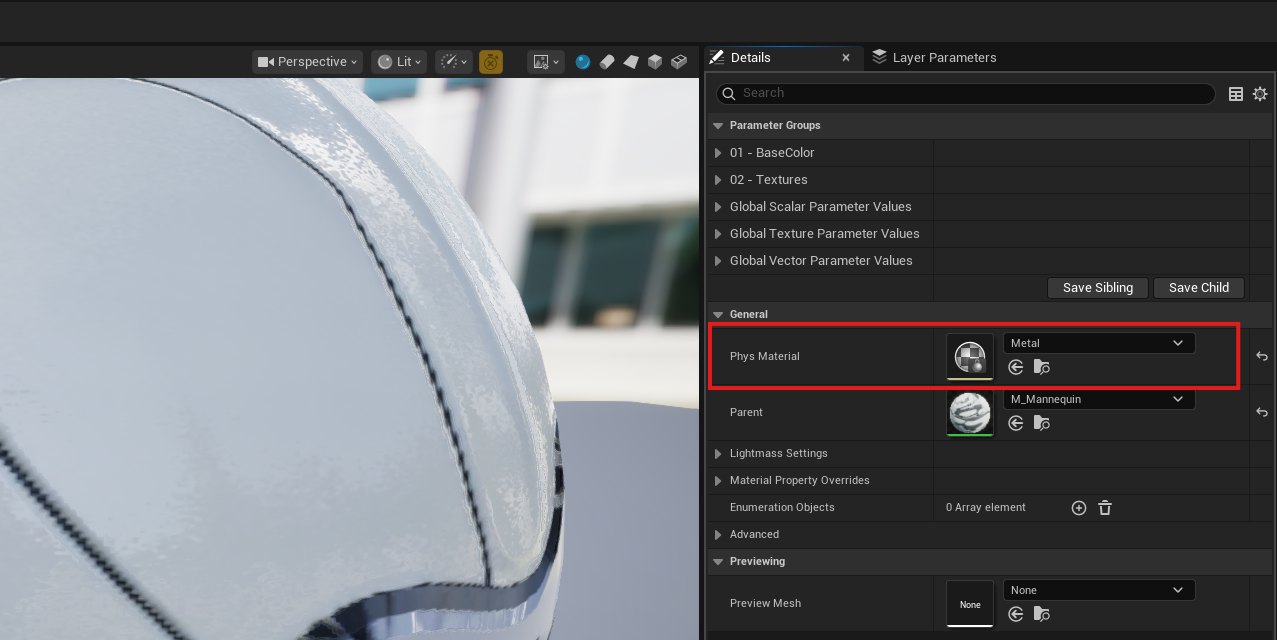
Task: Expand Lightmass Settings
Action: [x=718, y=454]
